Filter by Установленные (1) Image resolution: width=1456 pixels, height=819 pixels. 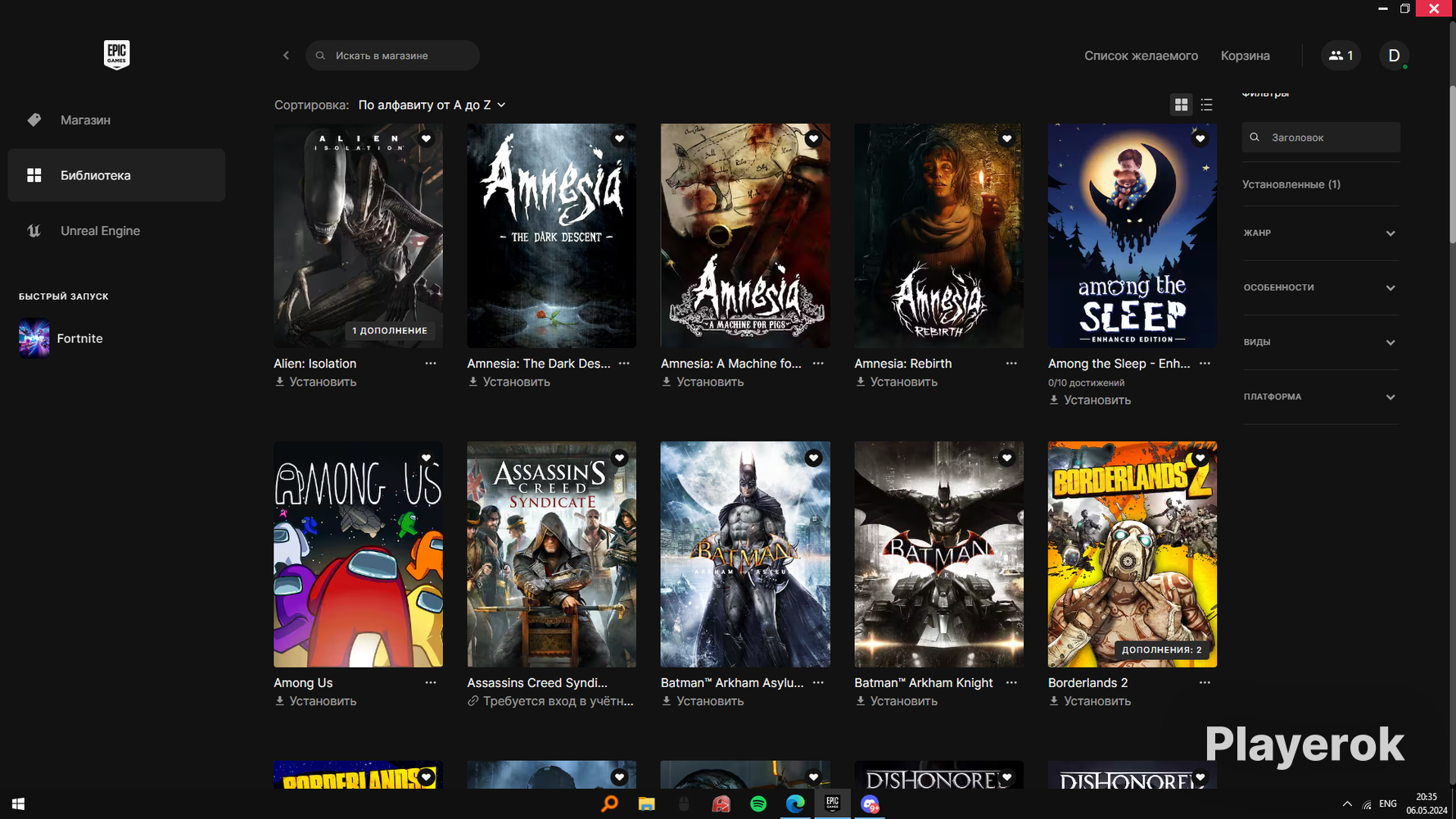coord(1291,184)
